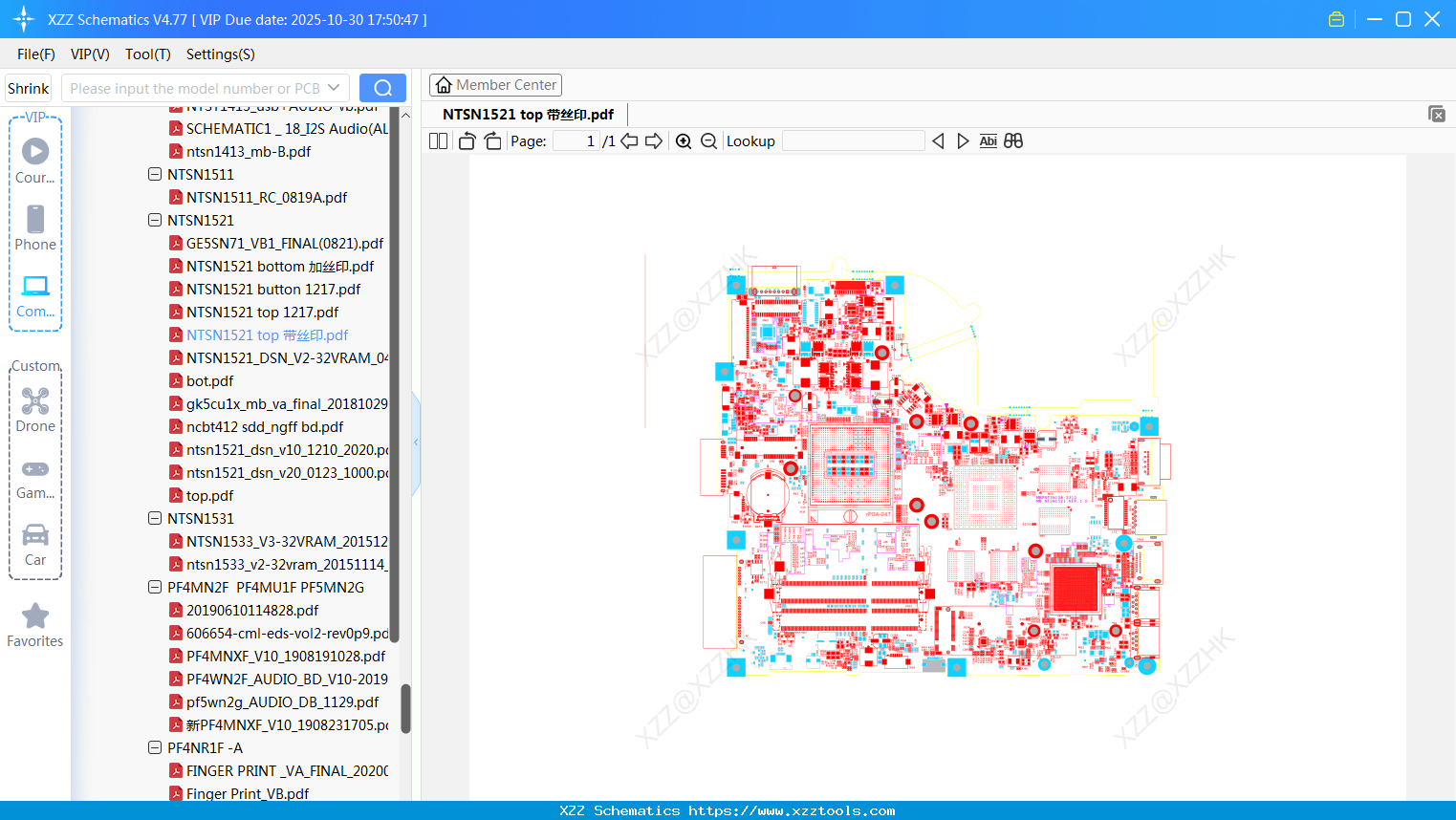This screenshot has width=1456, height=820.
Task: Zoom out of the PDF
Action: 708,141
